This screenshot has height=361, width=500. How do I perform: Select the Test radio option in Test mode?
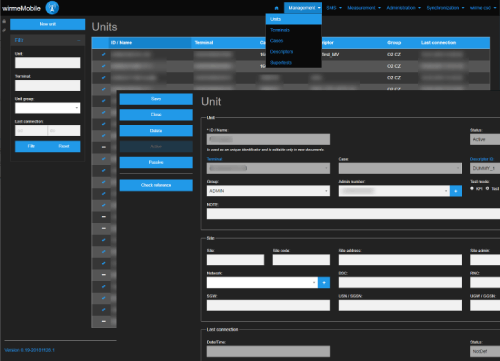(487, 189)
